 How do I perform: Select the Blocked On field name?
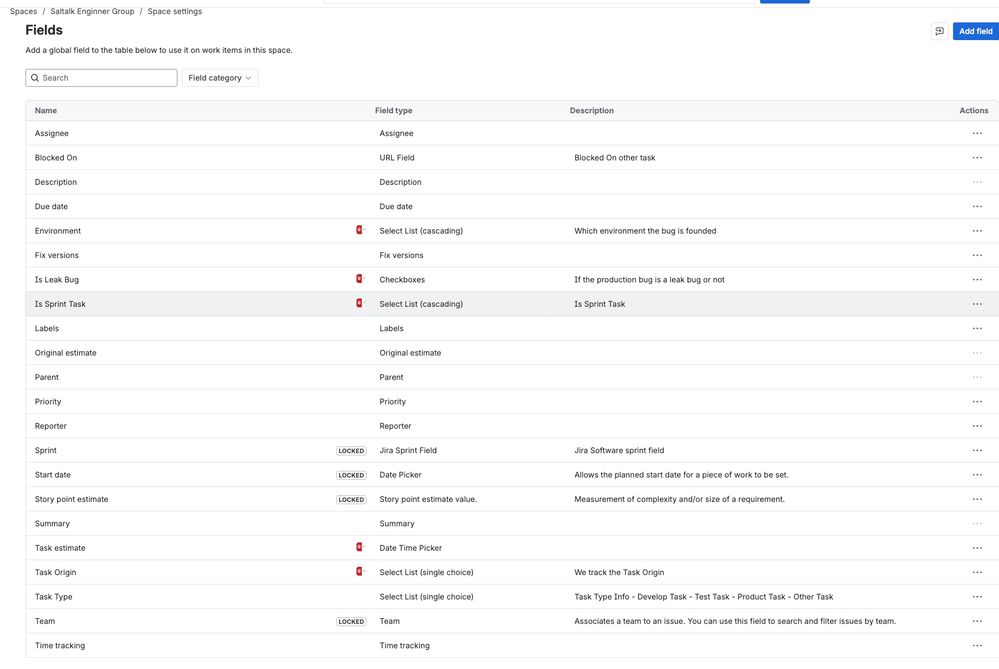(x=56, y=157)
